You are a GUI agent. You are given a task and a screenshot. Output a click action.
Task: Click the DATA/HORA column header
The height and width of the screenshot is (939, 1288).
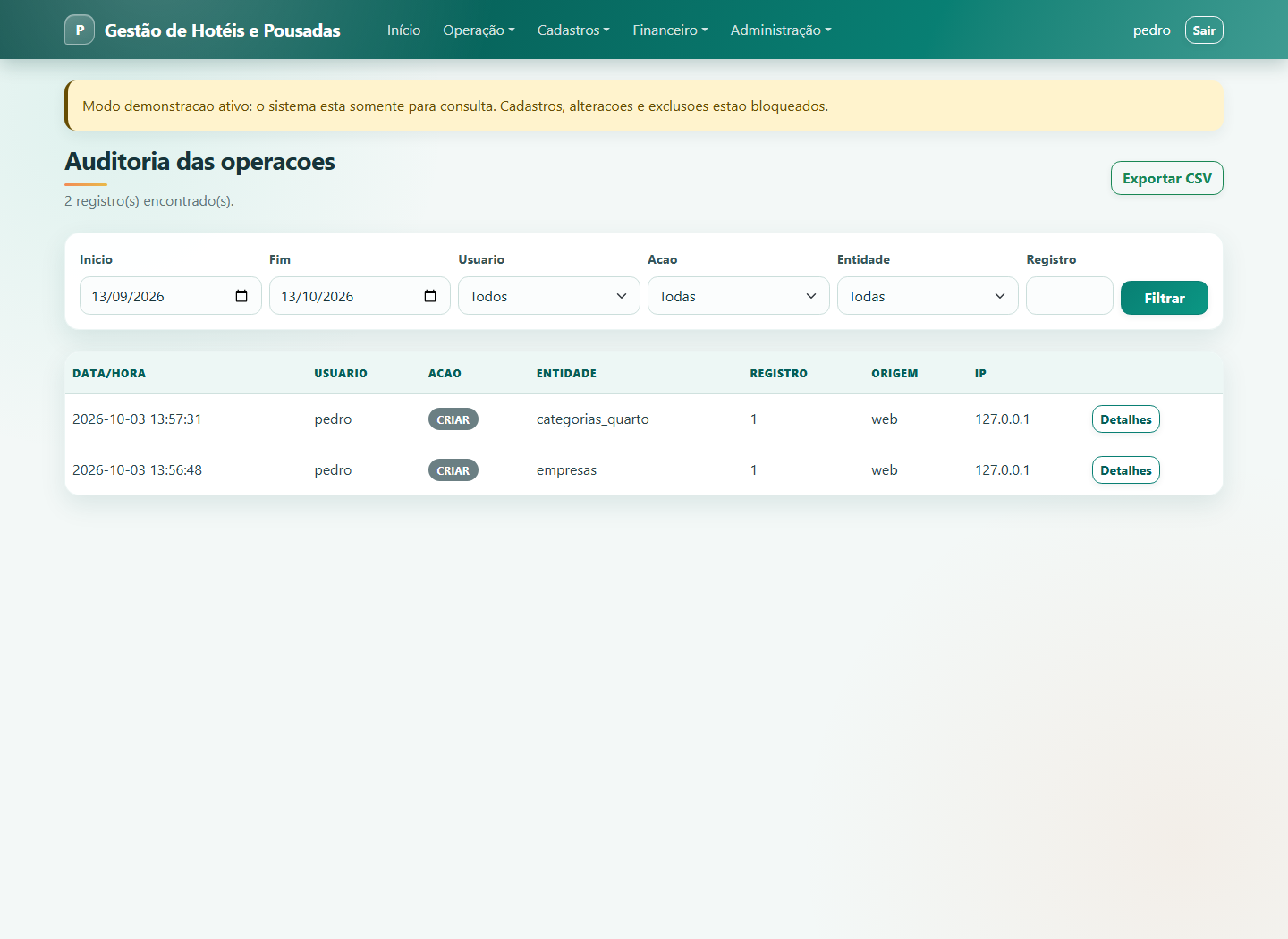tap(109, 374)
